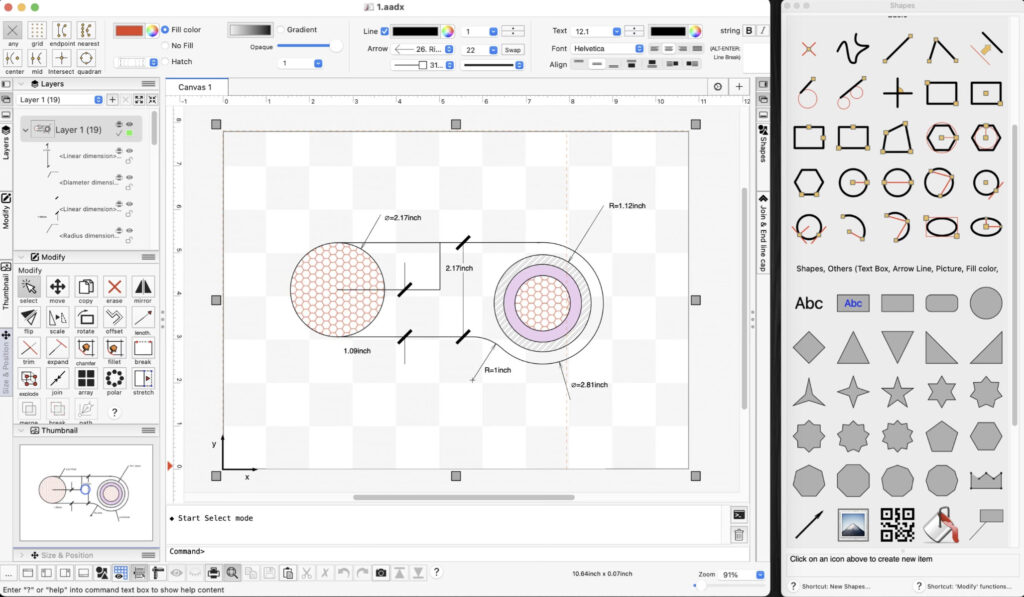1024x597 pixels.
Task: Select the move tool in Modify panel
Action: click(57, 287)
